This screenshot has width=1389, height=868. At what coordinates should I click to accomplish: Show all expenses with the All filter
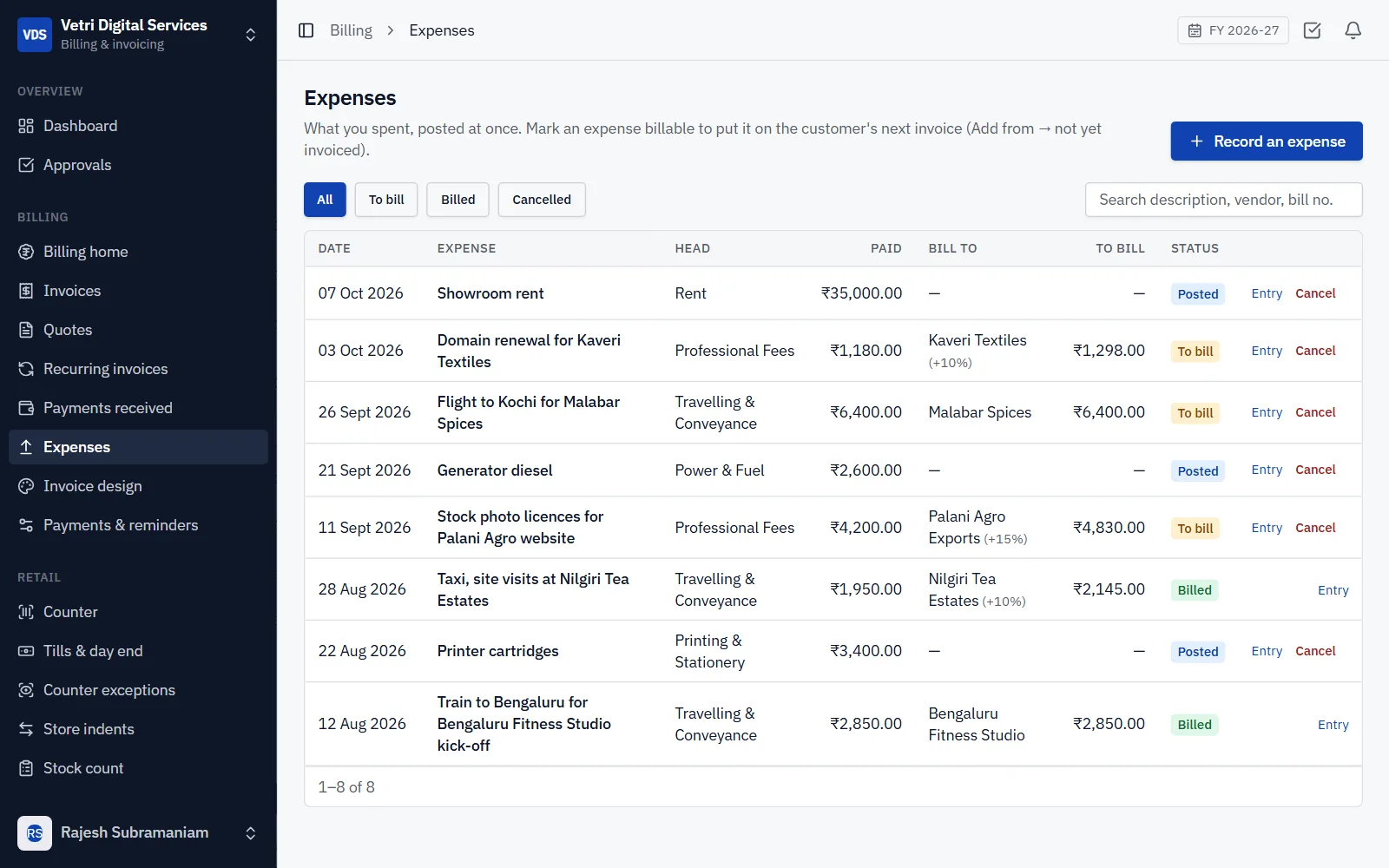click(325, 200)
